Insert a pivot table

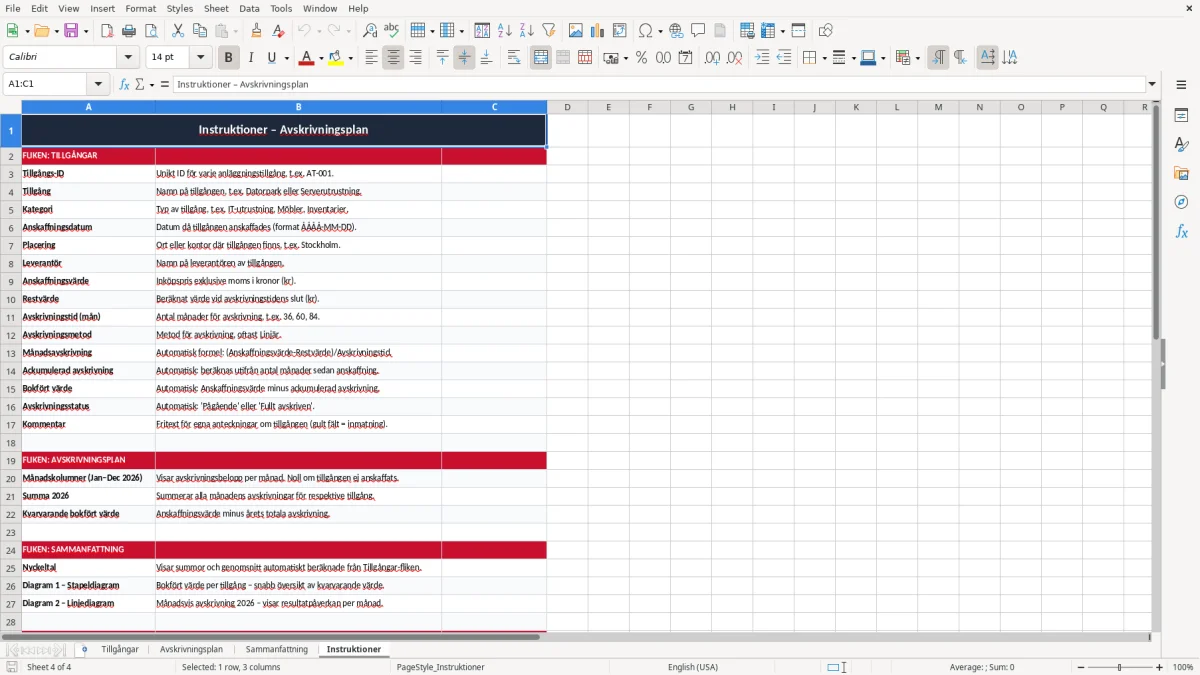point(620,31)
